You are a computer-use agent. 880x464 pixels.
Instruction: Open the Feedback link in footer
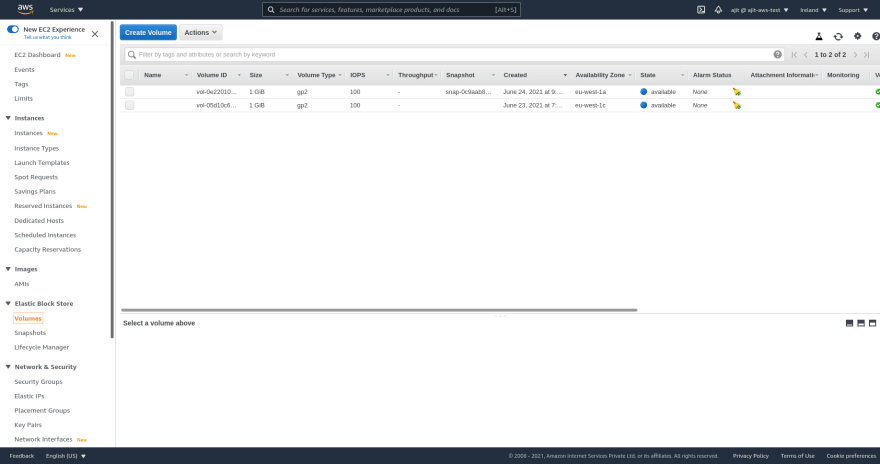21,456
